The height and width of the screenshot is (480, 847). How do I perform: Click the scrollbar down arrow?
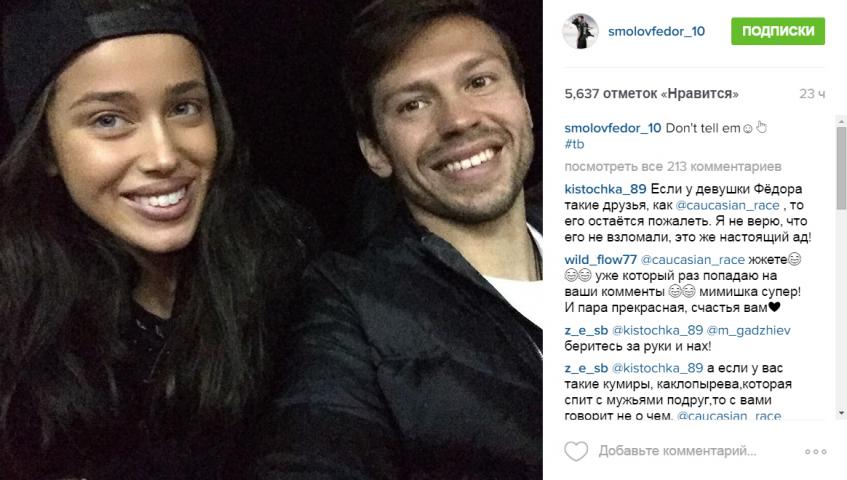click(841, 413)
